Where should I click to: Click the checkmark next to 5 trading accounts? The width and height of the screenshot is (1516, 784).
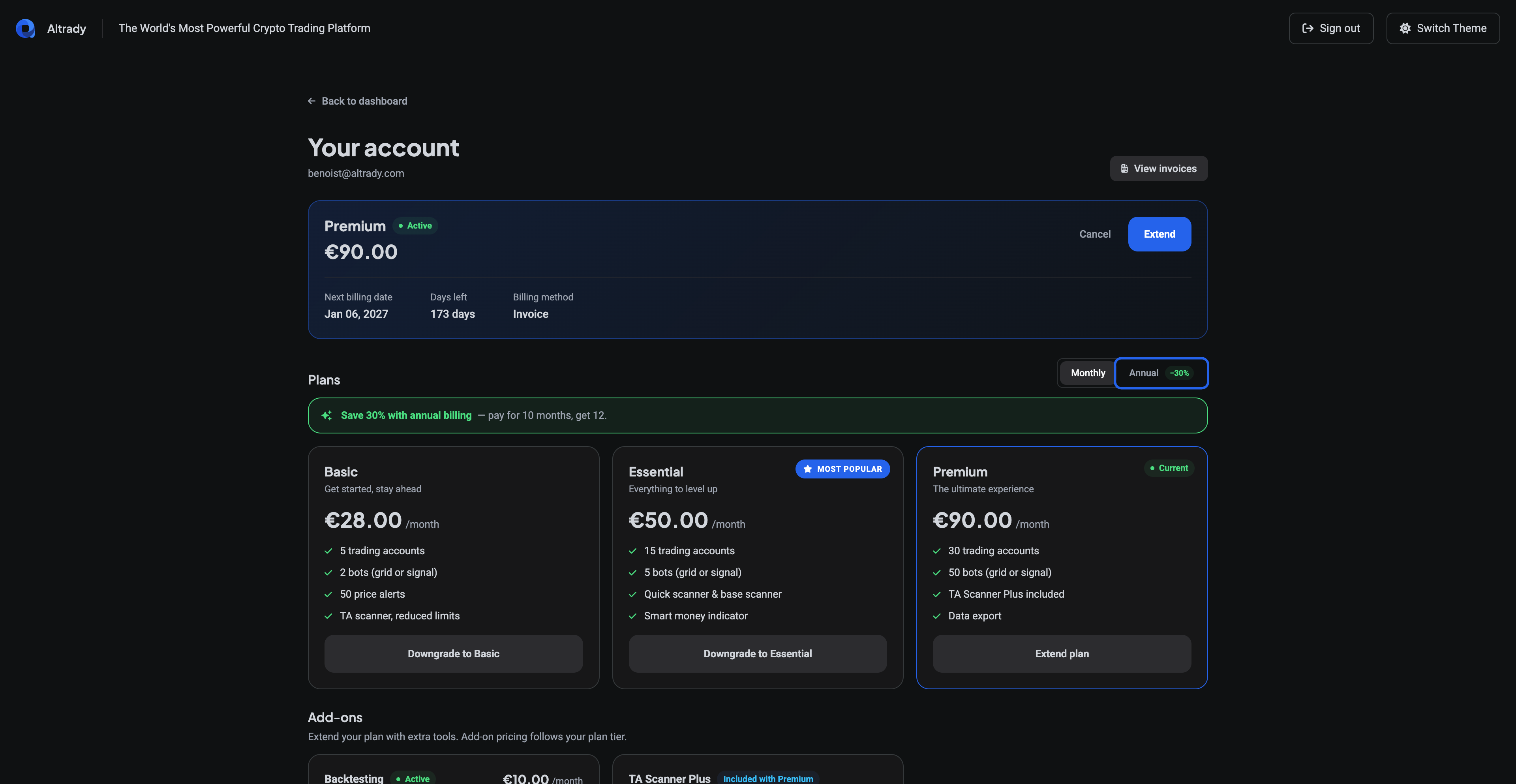(328, 551)
